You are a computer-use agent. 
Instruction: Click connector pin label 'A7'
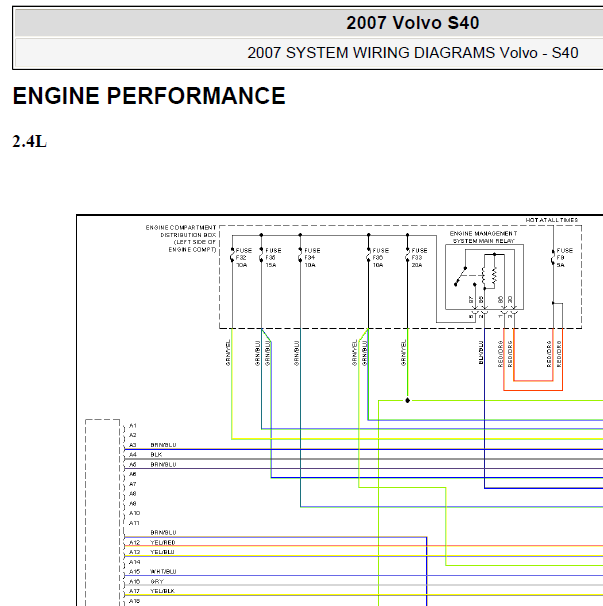[133, 484]
